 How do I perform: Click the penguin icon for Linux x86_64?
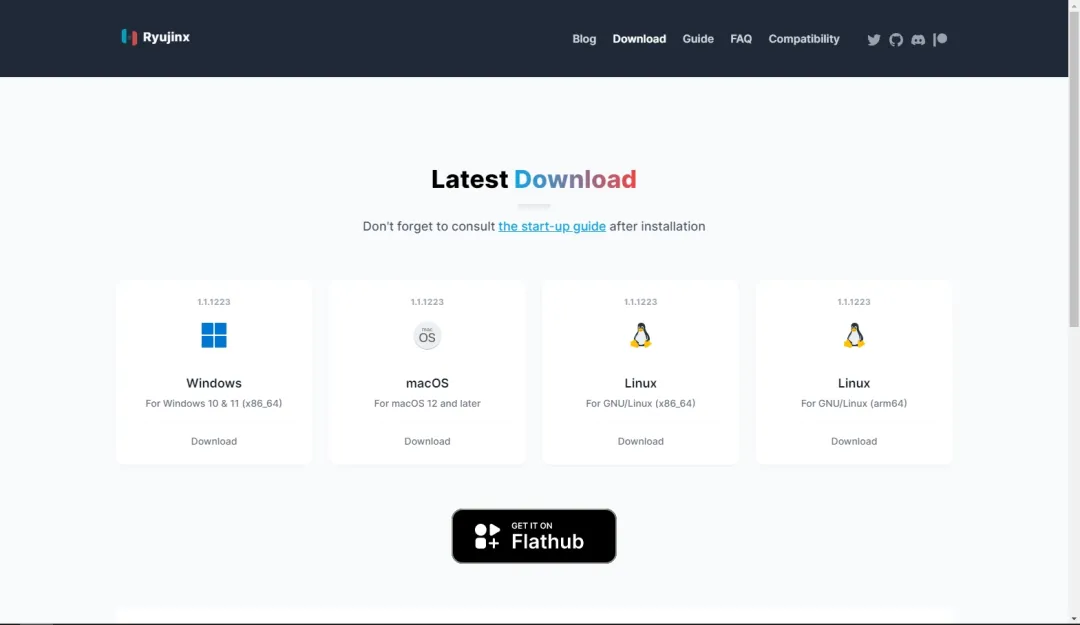pyautogui.click(x=641, y=336)
